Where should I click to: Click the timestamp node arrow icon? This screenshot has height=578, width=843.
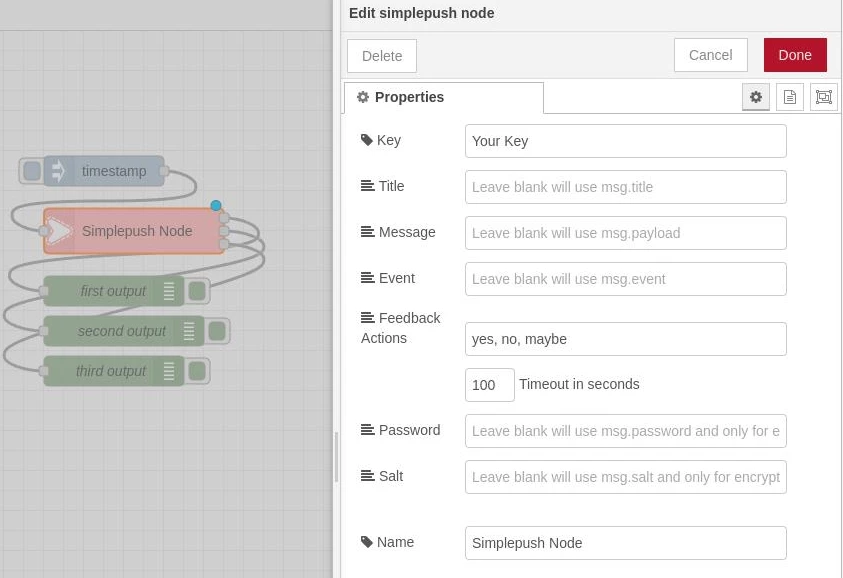(58, 171)
